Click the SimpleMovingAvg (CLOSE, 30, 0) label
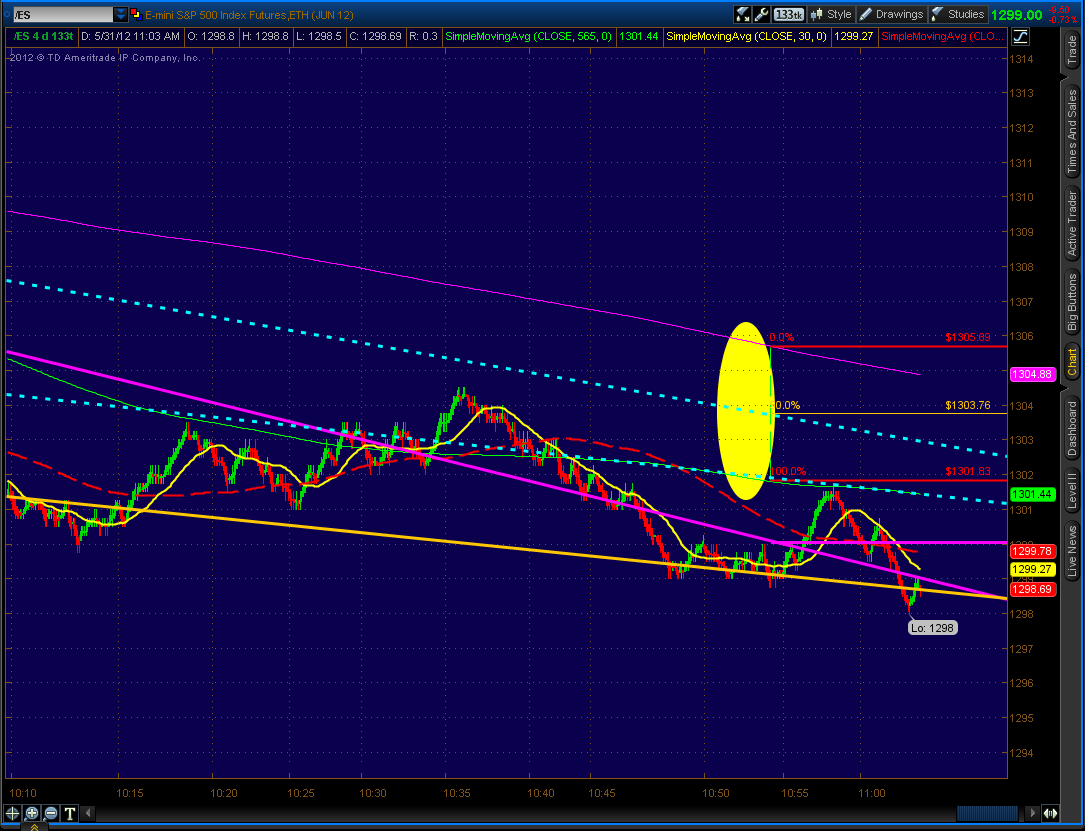 [747, 36]
